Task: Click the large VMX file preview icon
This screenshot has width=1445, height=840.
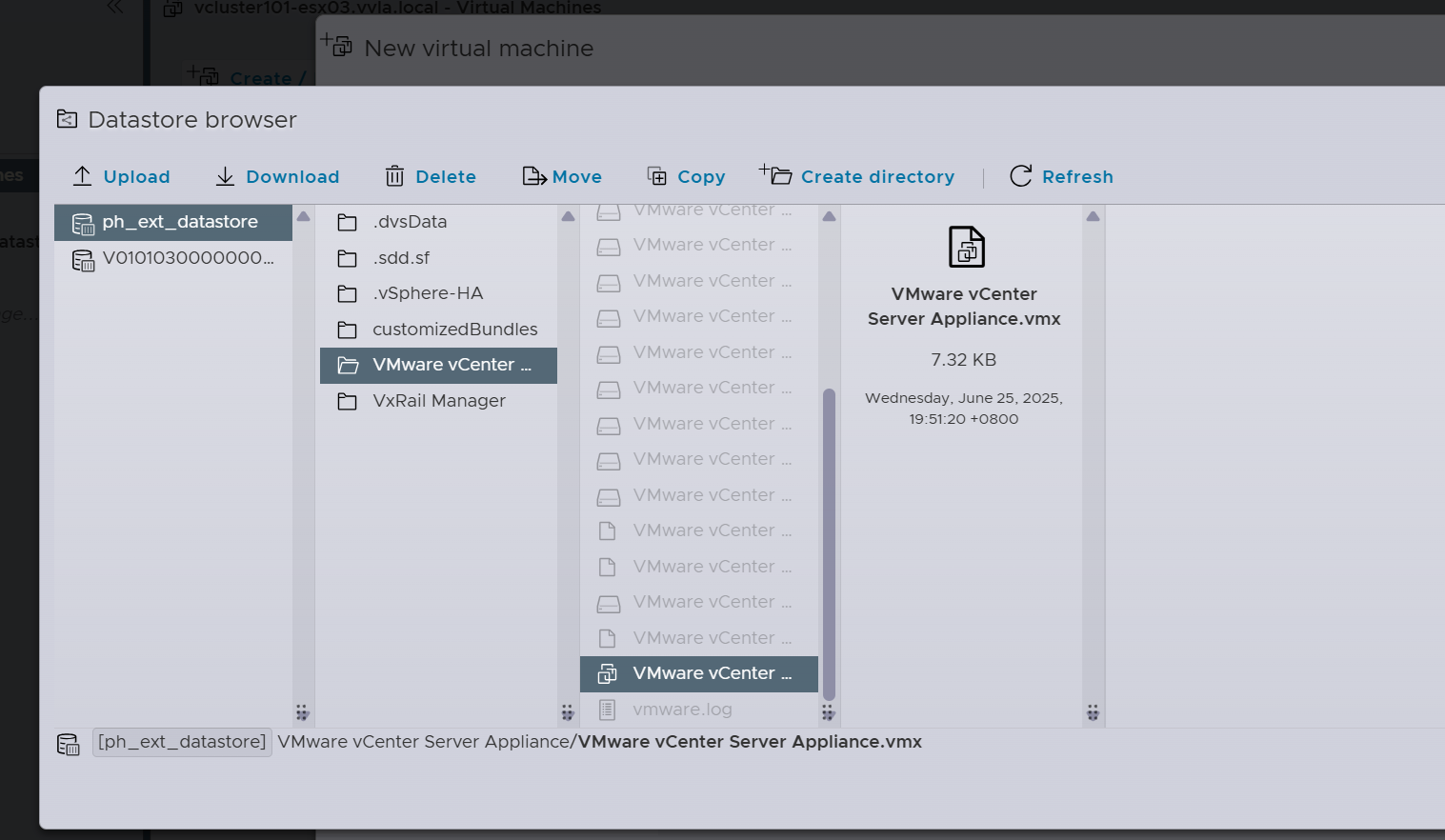Action: (966, 247)
